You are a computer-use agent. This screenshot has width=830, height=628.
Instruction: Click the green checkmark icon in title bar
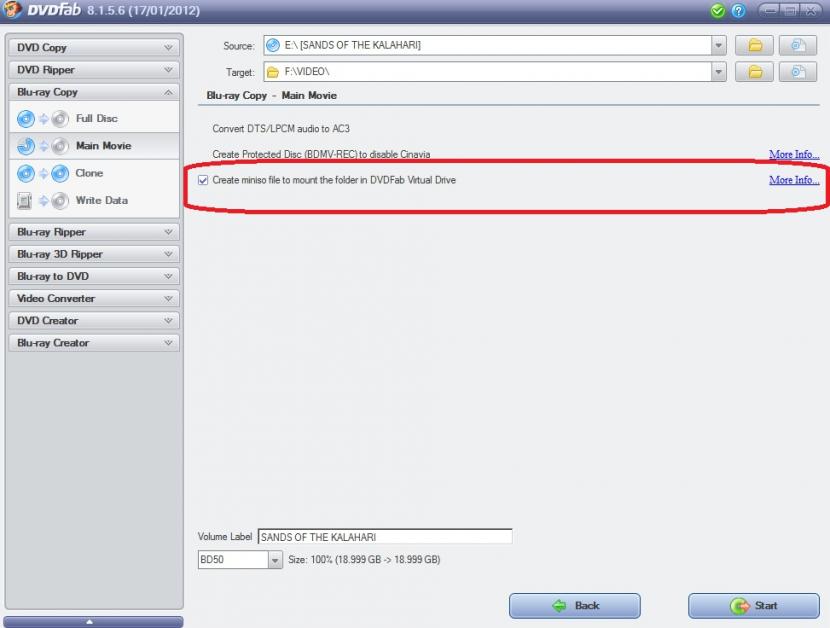click(x=718, y=11)
